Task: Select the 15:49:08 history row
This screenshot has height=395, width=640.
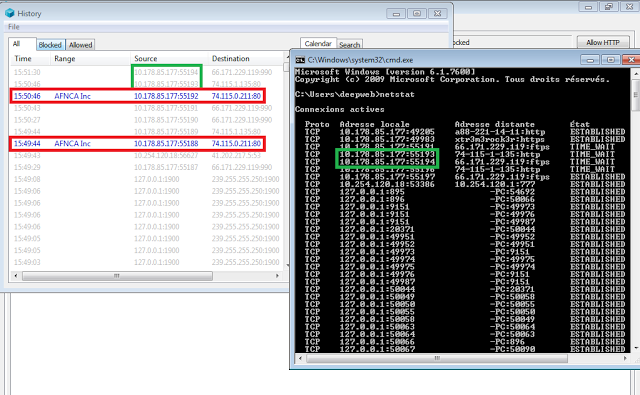Action: (147, 179)
